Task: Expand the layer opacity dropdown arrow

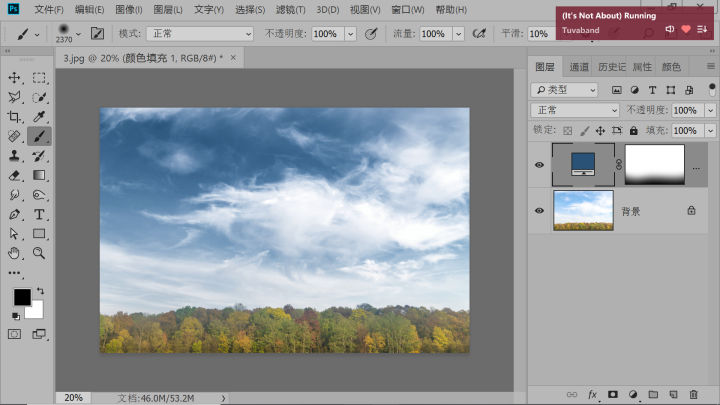Action: [709, 110]
